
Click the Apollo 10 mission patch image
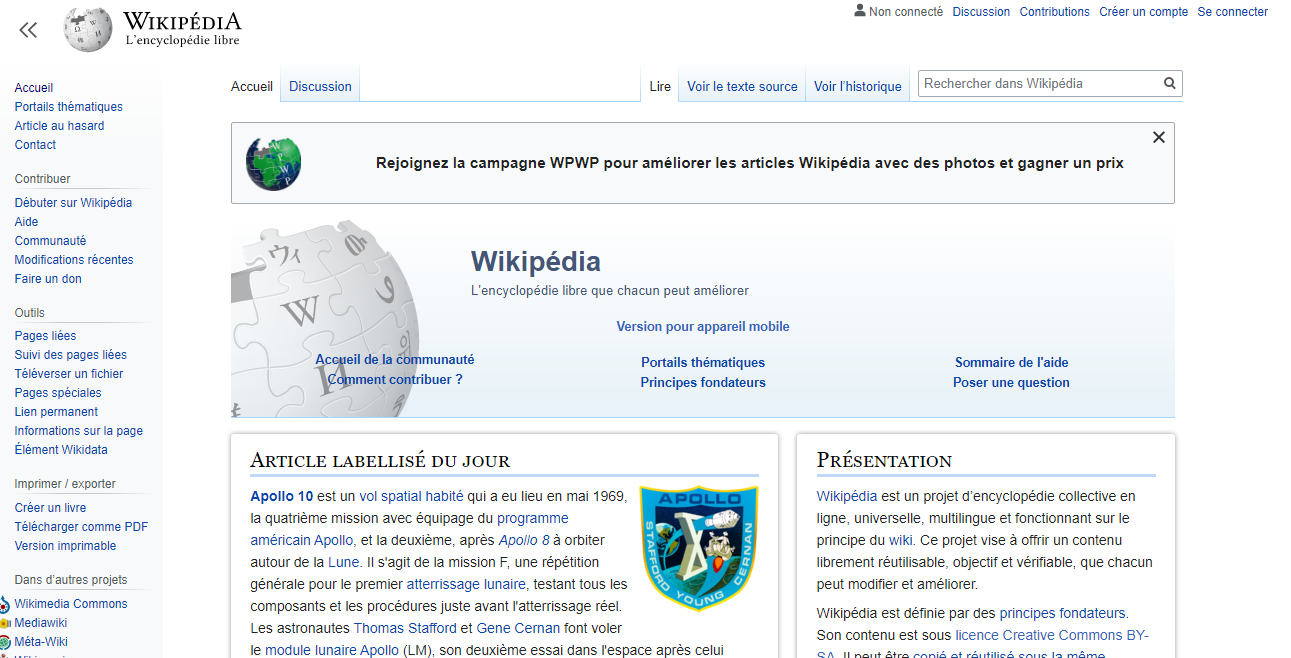click(699, 549)
